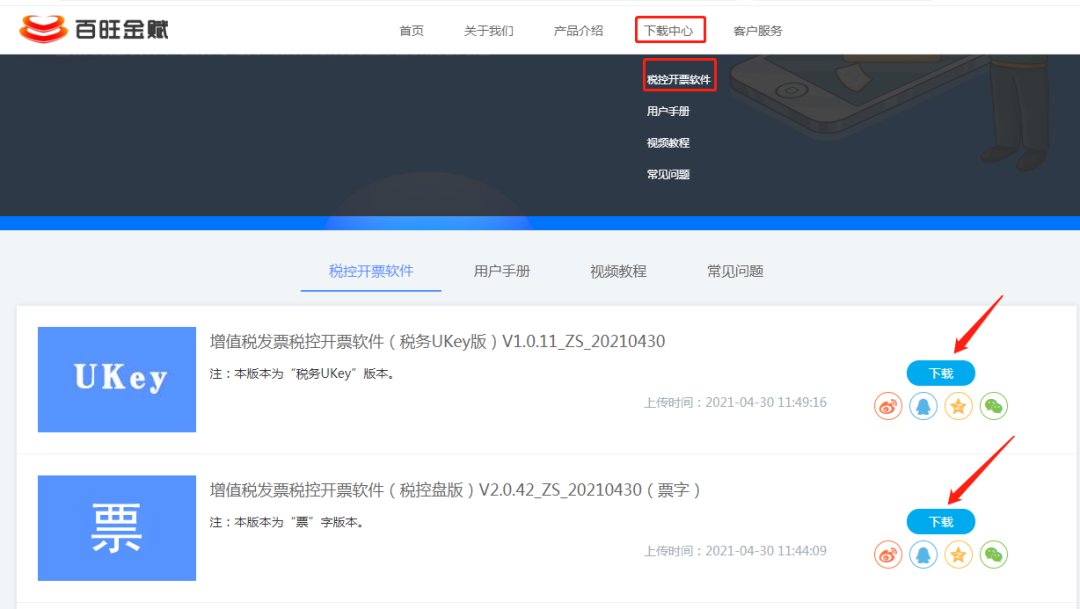Open 关于我们 in the top navigation

(x=488, y=30)
